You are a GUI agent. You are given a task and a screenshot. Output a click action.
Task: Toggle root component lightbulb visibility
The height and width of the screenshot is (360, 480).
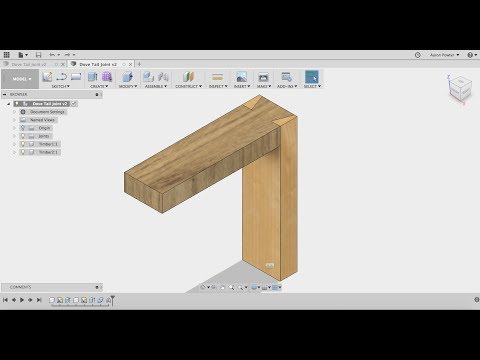click(17, 104)
